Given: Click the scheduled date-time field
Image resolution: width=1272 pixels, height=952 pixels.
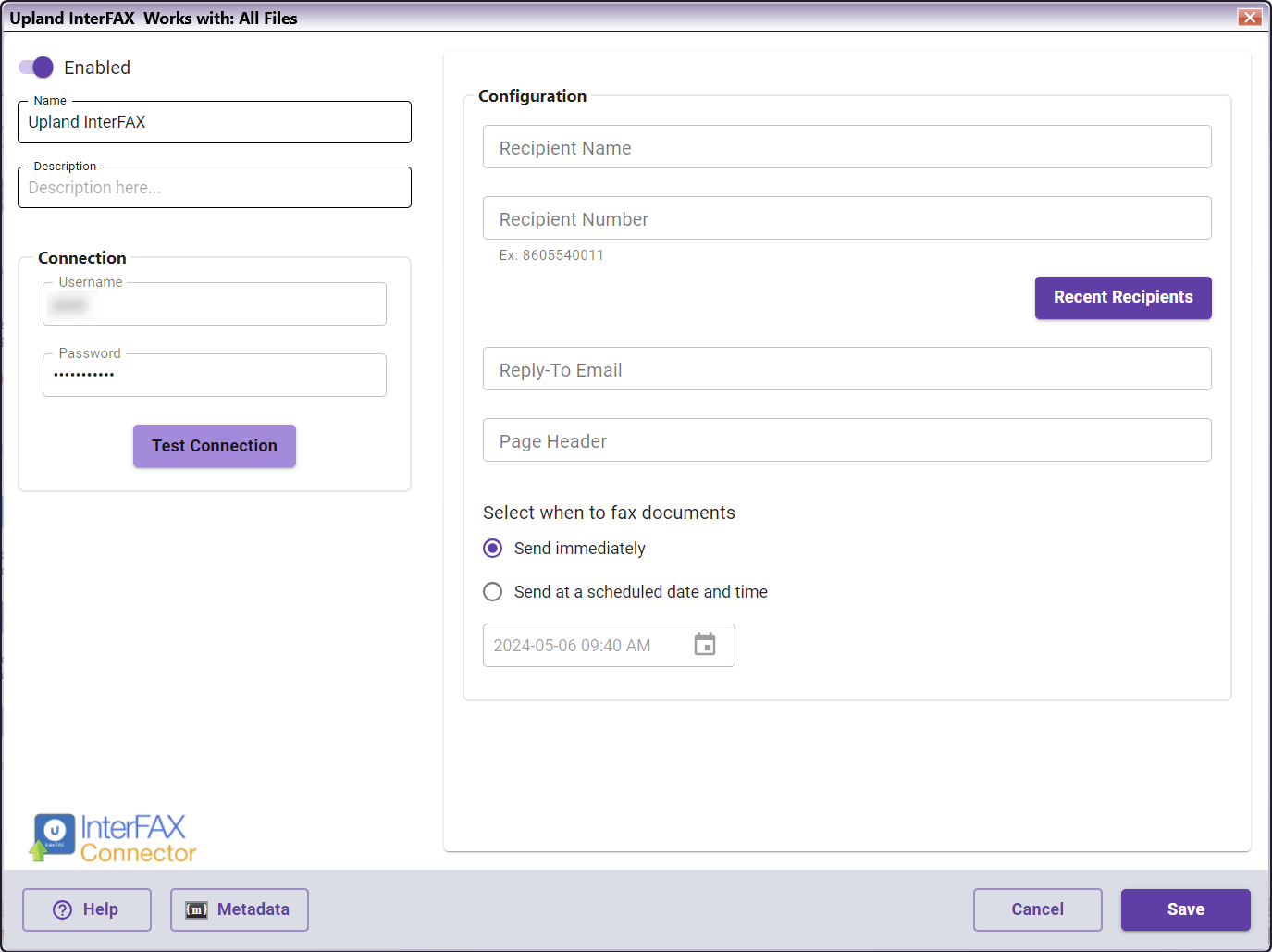Looking at the screenshot, I should 609,646.
